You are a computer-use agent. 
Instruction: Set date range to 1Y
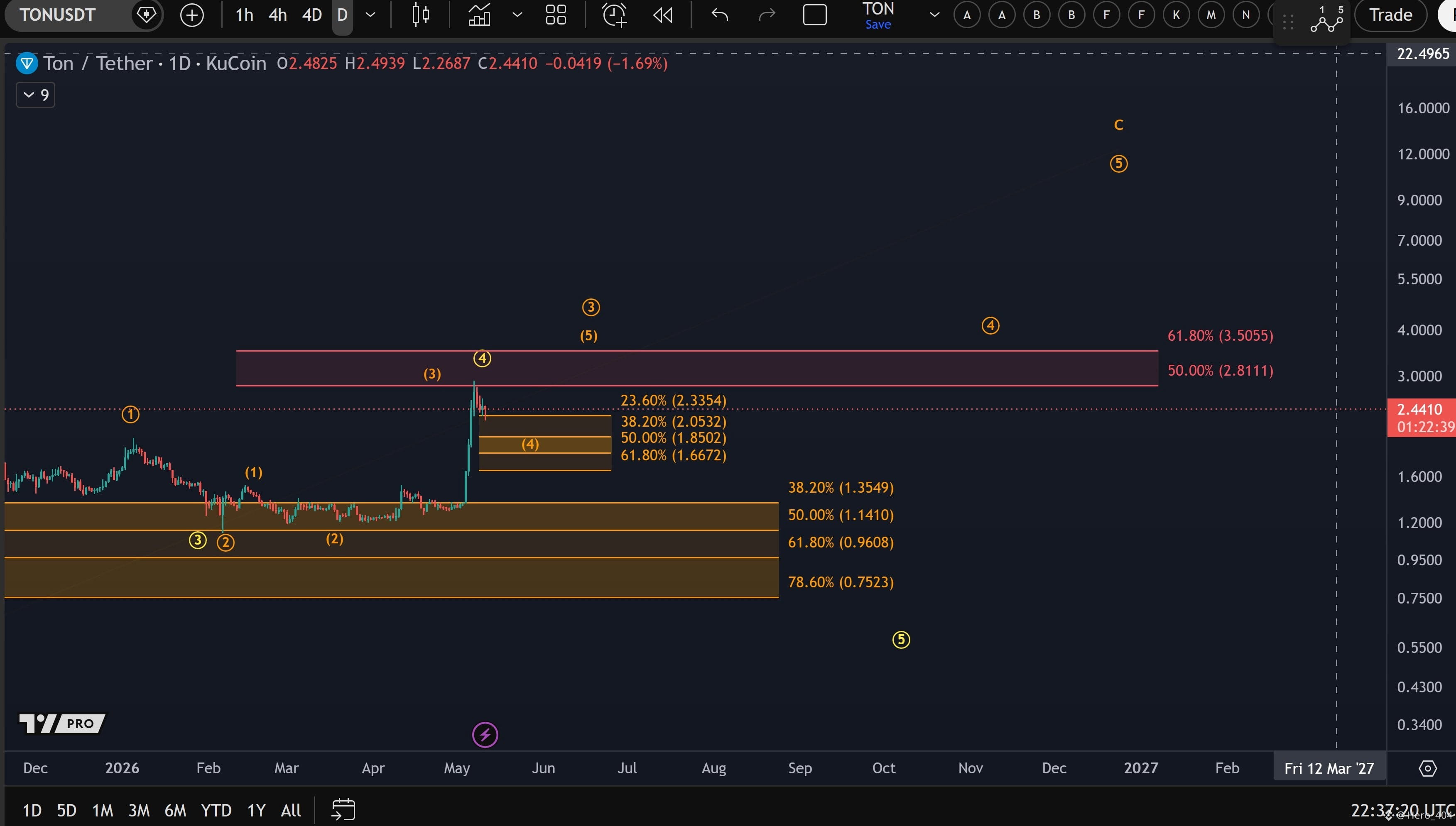tap(257, 810)
